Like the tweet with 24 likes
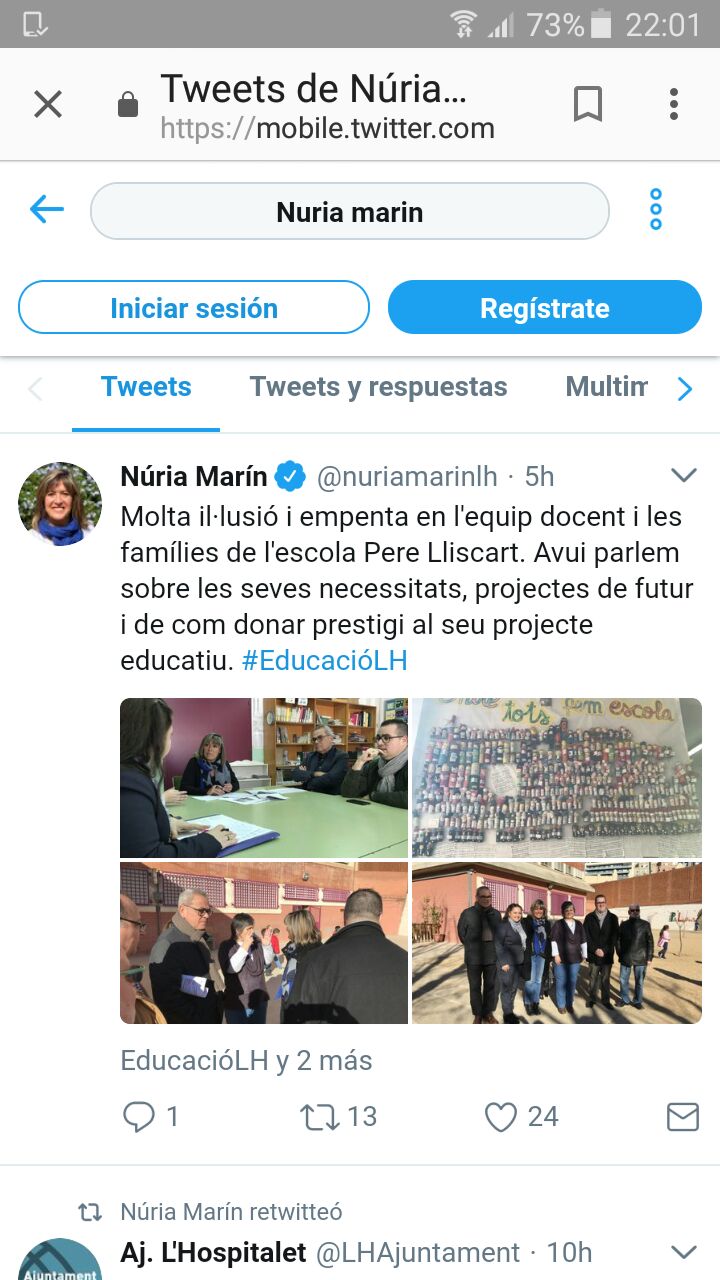Screen dimensions: 720x1280 pyautogui.click(x=500, y=1116)
